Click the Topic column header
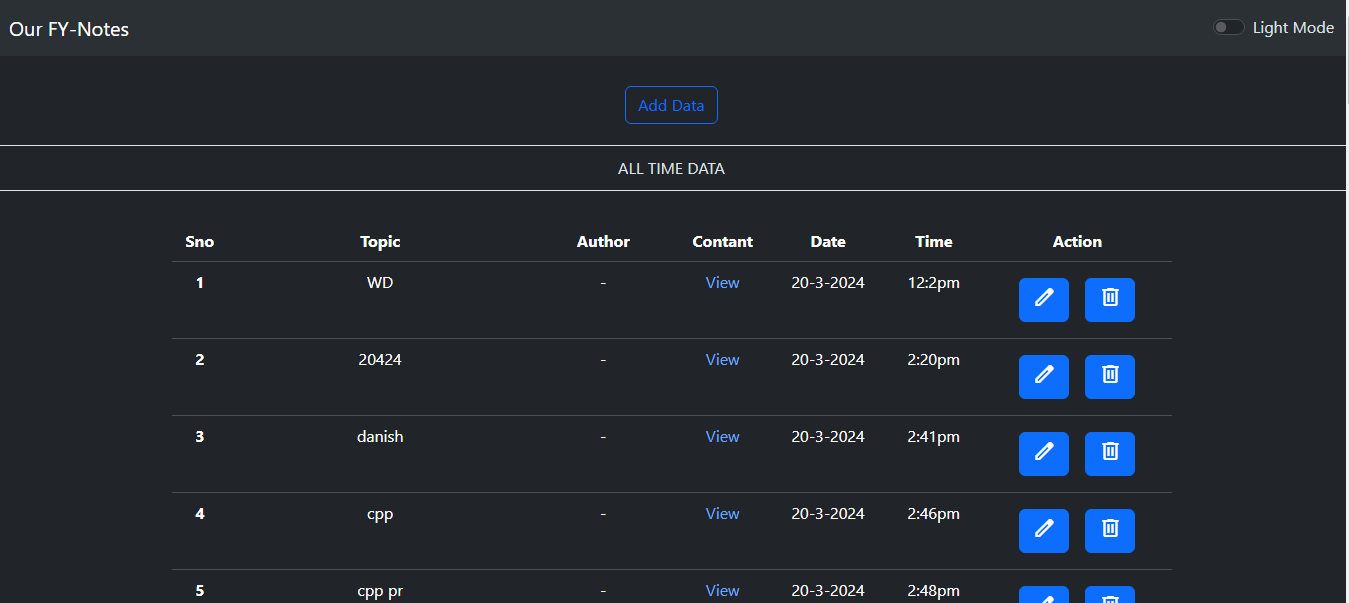 click(x=380, y=242)
